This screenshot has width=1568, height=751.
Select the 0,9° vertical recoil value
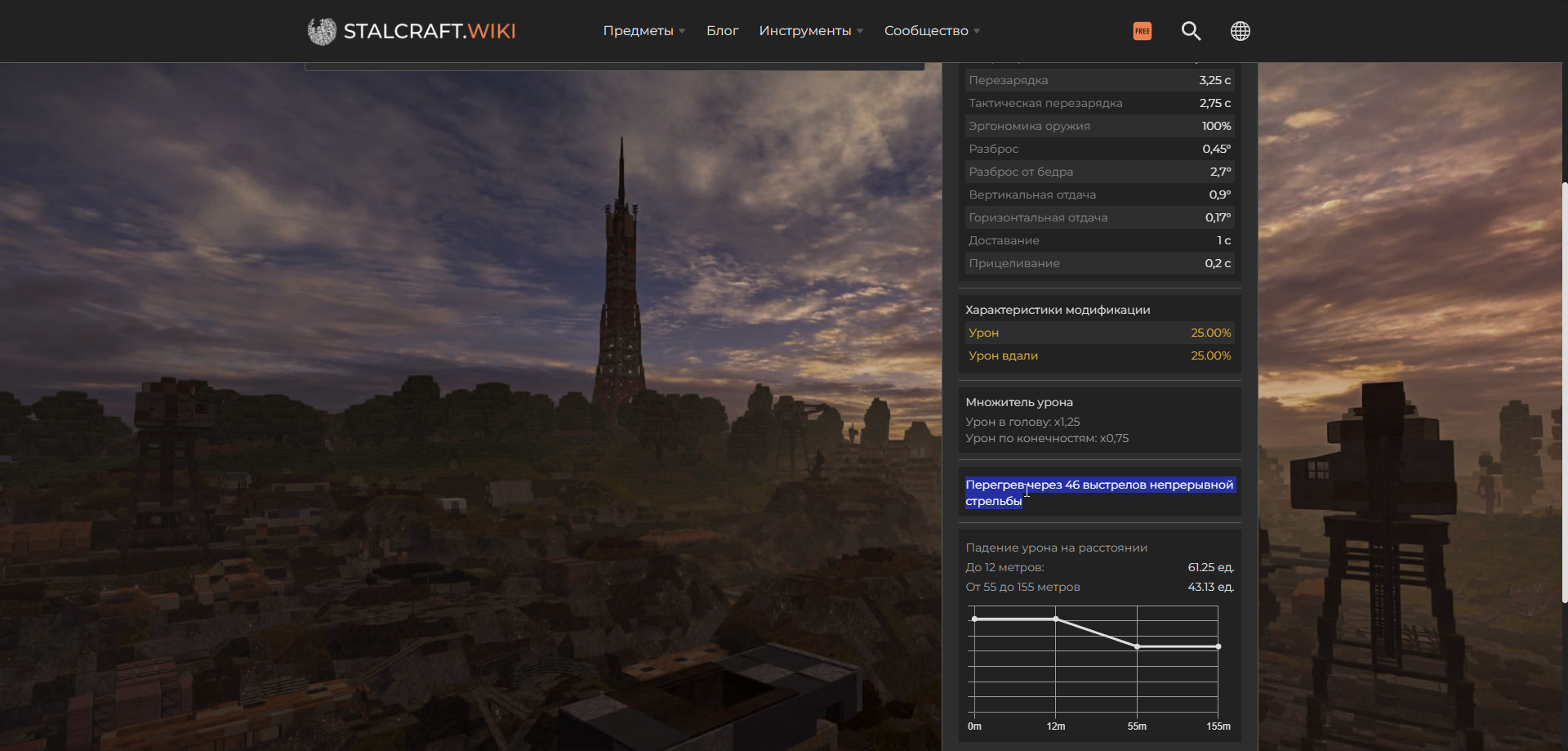(1219, 194)
